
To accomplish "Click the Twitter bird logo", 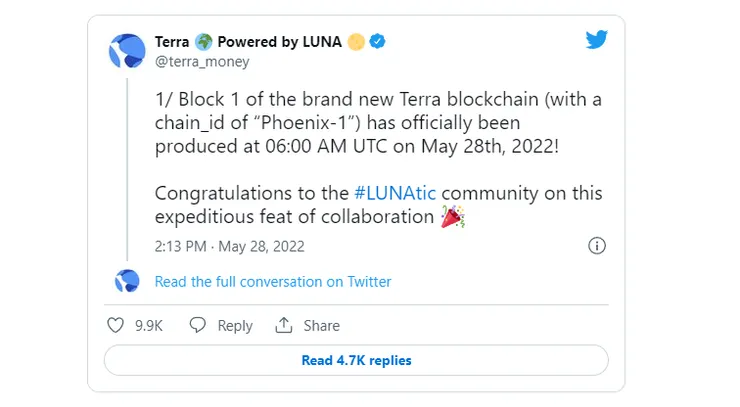I will click(596, 40).
